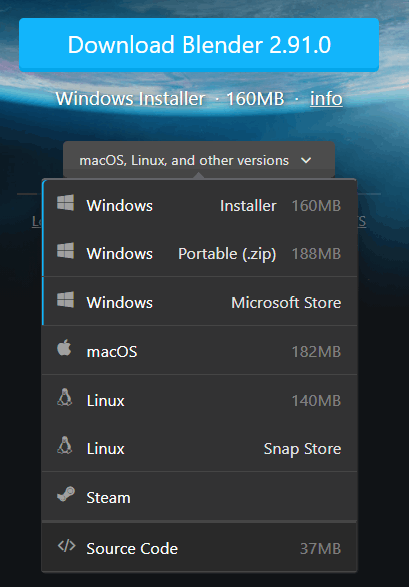409x587 pixels.
Task: Click the Windows logo icon beside Portable (.zip)
Action: (x=65, y=251)
